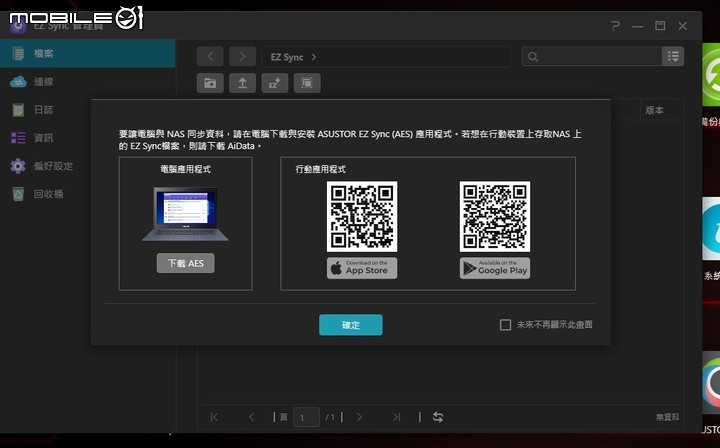This screenshot has height=448, width=720.
Task: Click the select-all toolbar icon
Action: pos(307,83)
